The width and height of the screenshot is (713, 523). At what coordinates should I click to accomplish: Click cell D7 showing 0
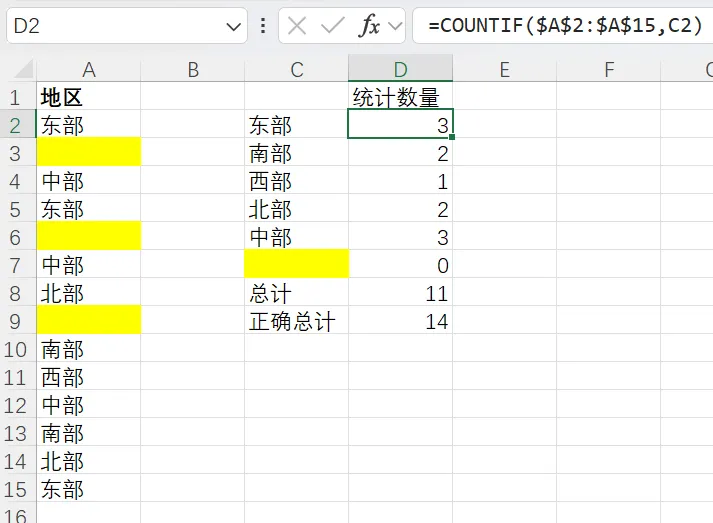[x=401, y=266]
